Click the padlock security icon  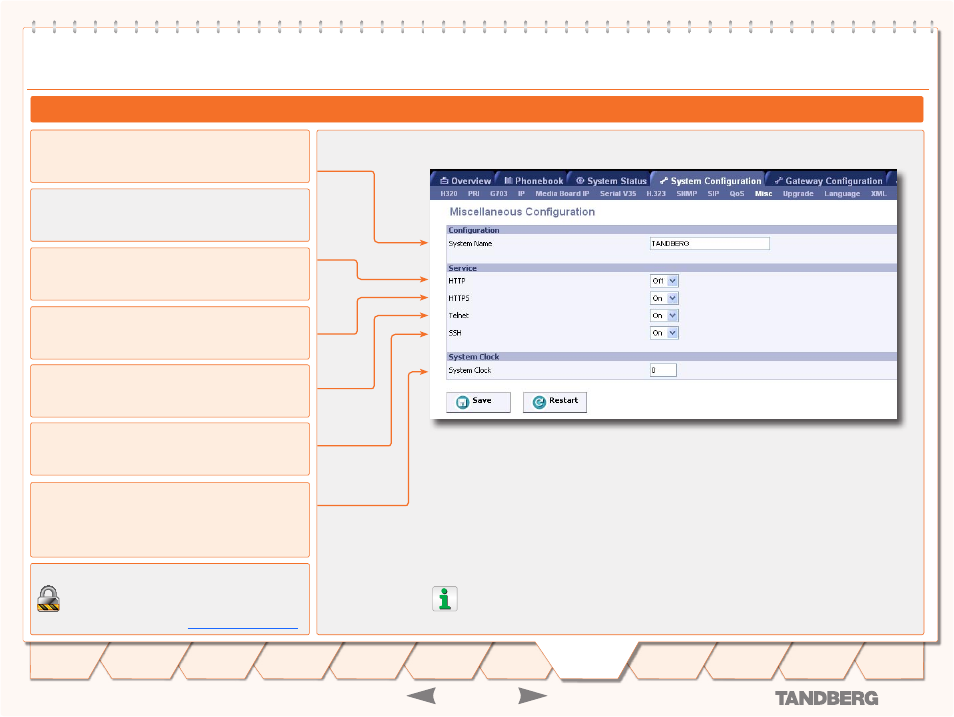pos(48,598)
